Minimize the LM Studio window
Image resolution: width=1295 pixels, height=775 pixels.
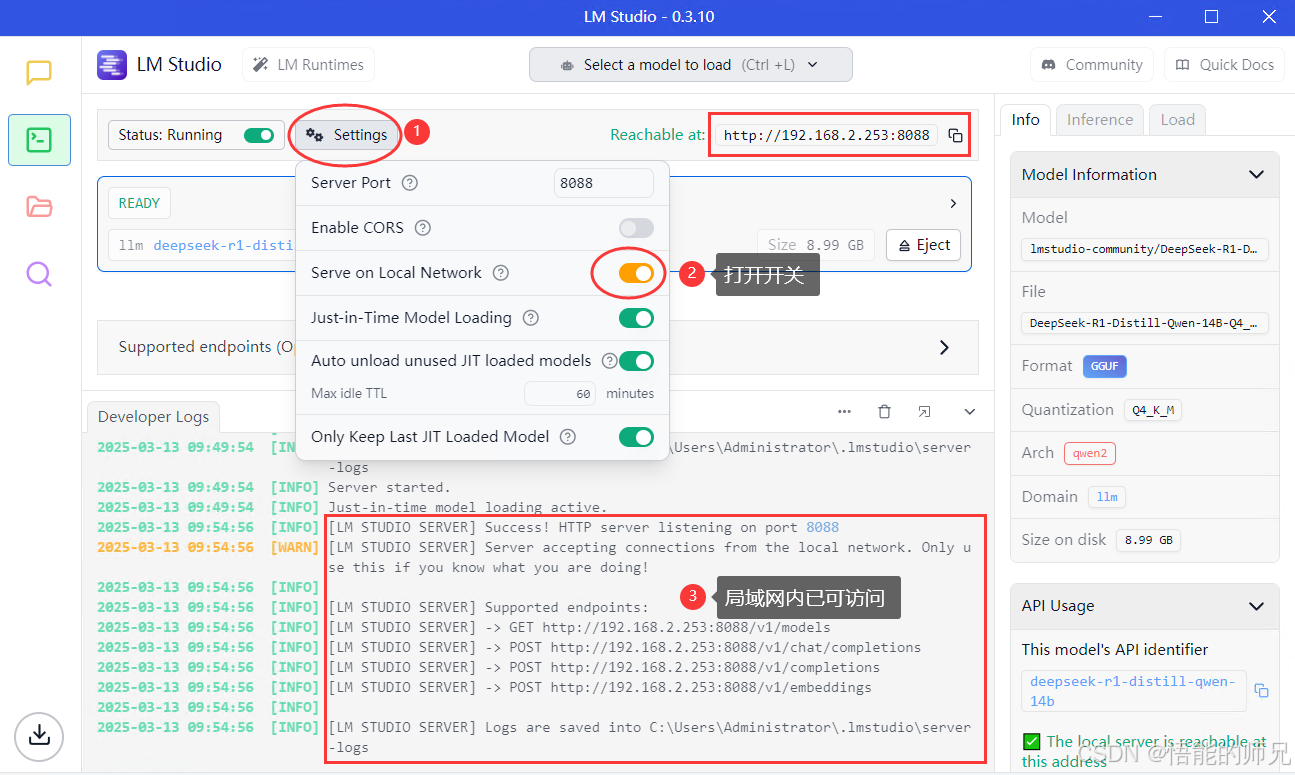[1155, 17]
